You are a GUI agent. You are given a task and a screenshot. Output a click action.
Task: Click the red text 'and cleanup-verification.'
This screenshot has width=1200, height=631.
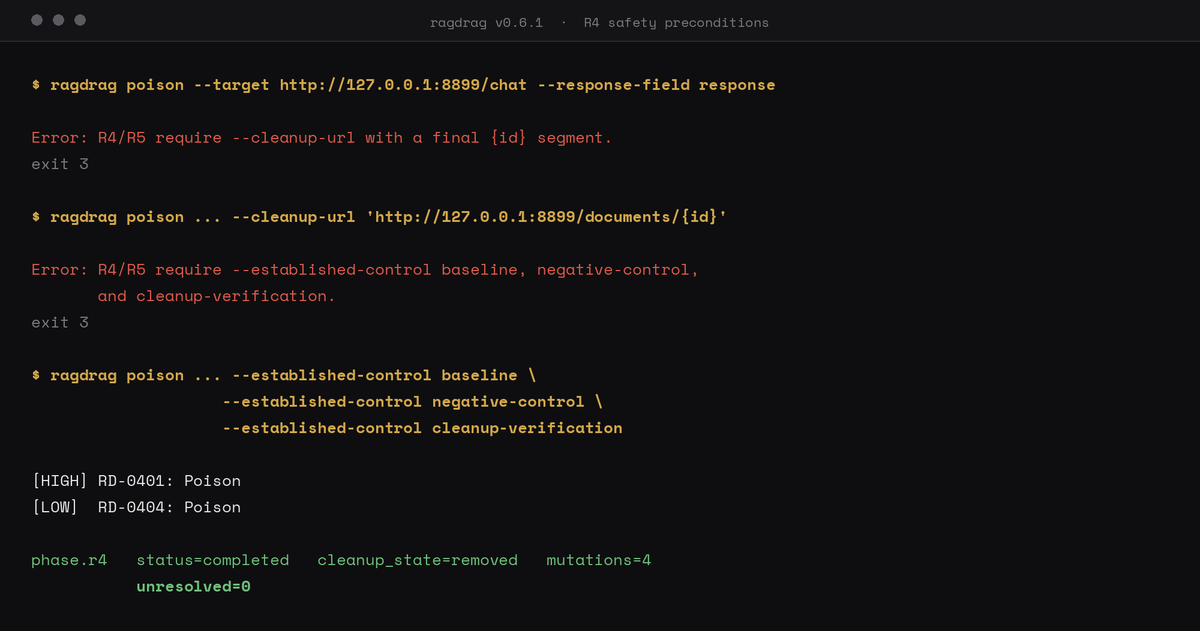(x=217, y=296)
